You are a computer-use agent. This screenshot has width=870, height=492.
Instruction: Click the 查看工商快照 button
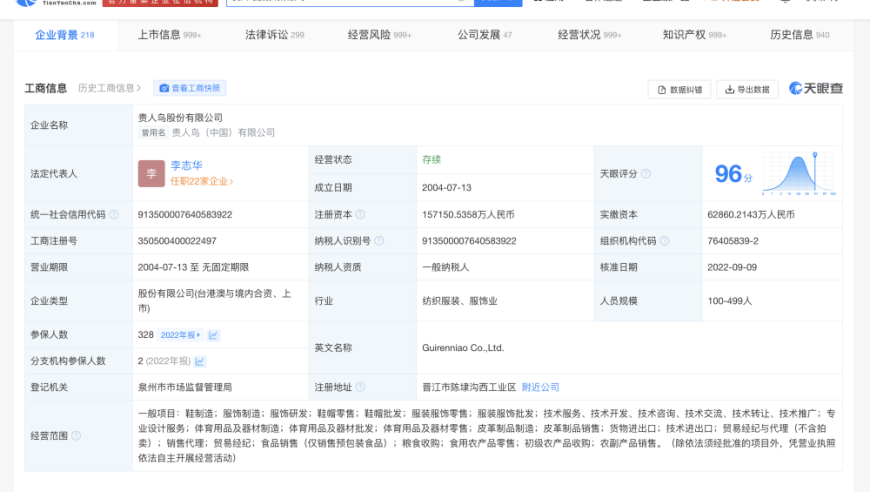[190, 88]
